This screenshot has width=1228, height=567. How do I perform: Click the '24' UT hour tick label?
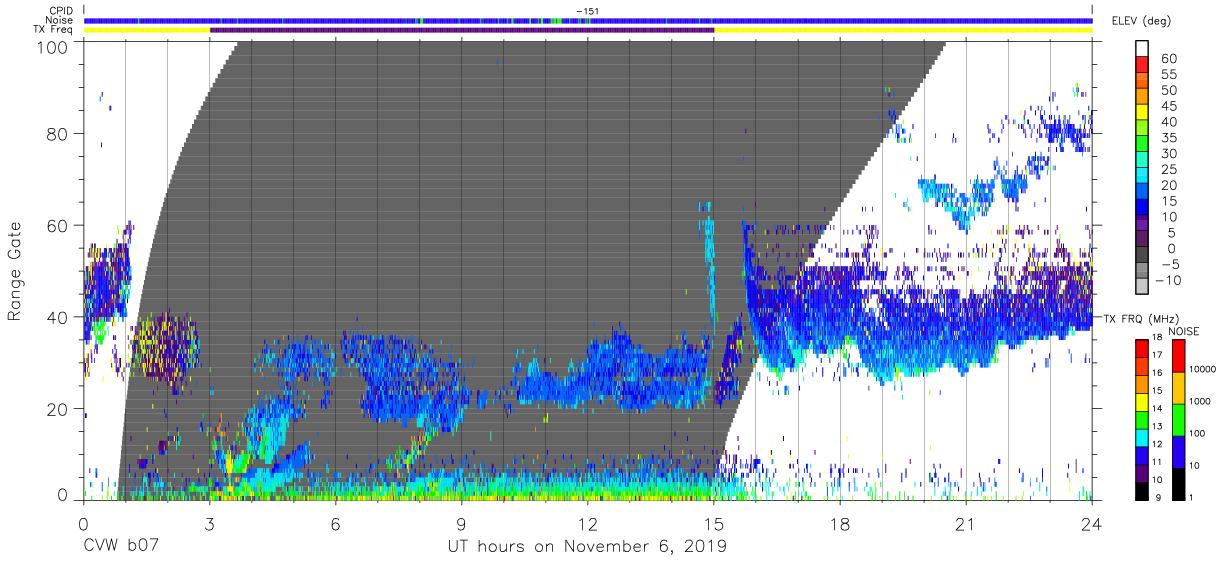click(x=1092, y=523)
